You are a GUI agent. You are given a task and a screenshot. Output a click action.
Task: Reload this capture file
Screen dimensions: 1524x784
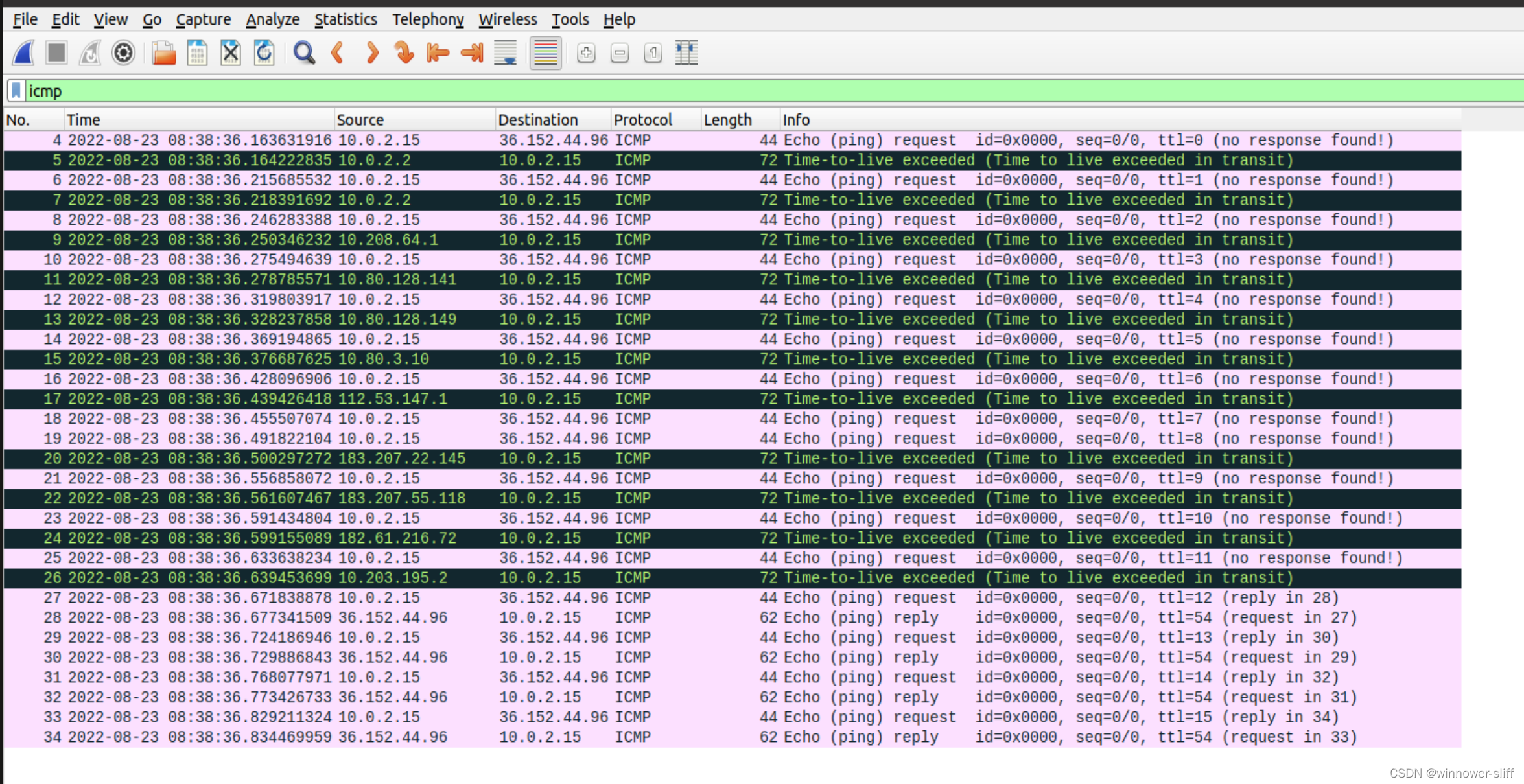pyautogui.click(x=264, y=53)
